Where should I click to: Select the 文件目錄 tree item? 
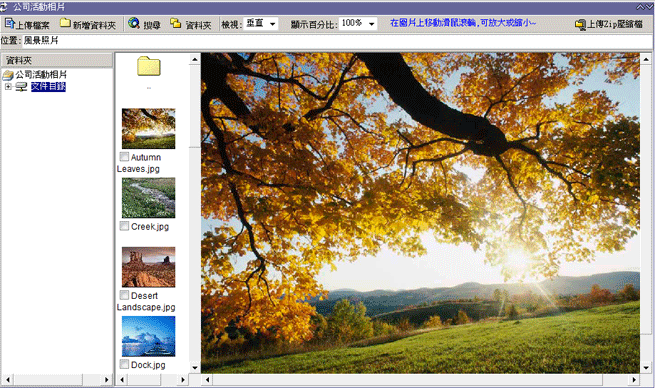pyautogui.click(x=48, y=86)
